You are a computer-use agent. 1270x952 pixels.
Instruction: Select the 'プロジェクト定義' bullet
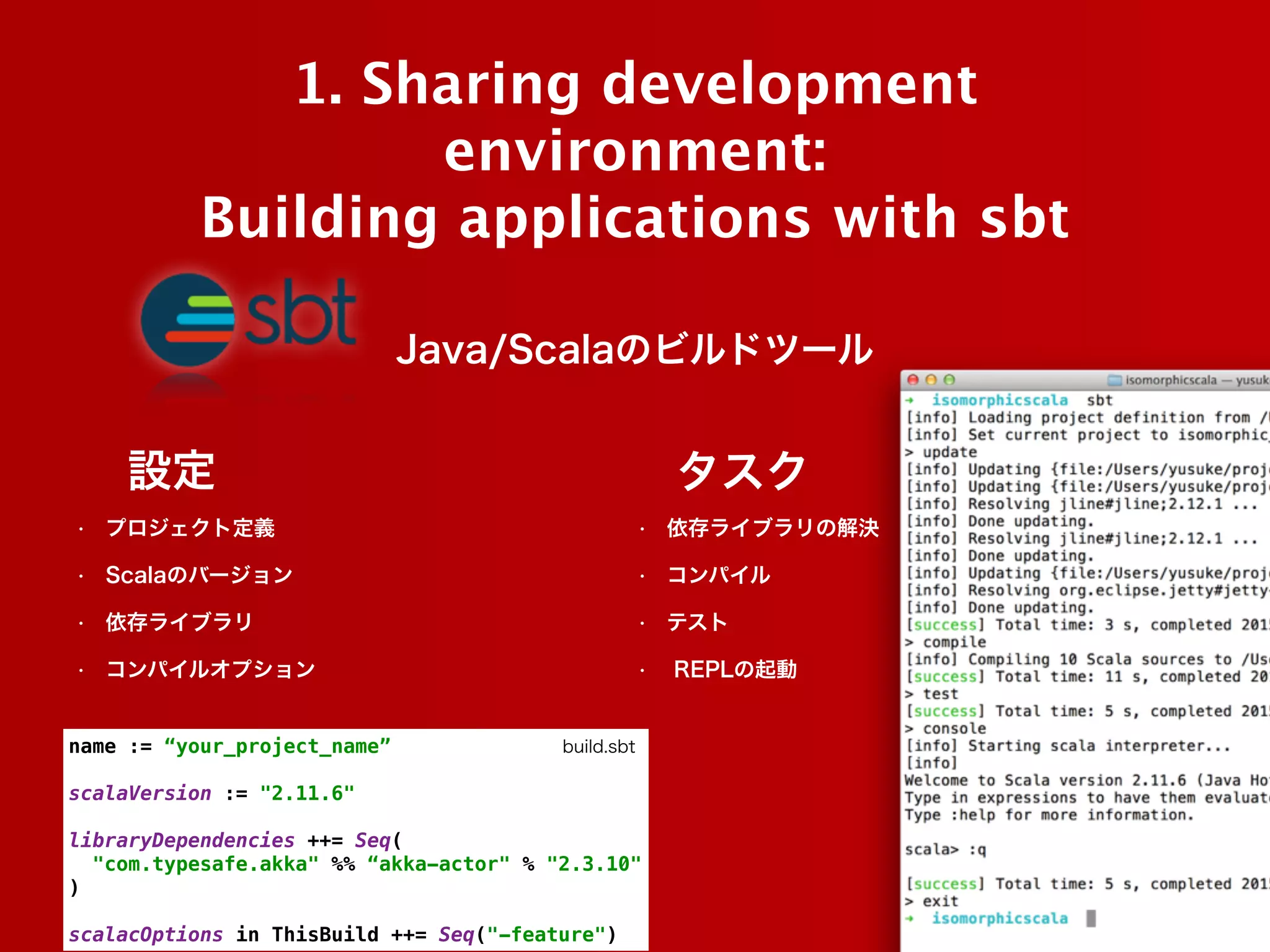click(x=190, y=527)
